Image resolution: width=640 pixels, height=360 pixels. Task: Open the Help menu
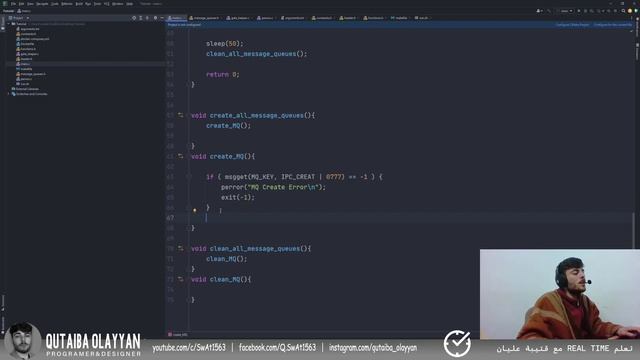click(x=129, y=4)
